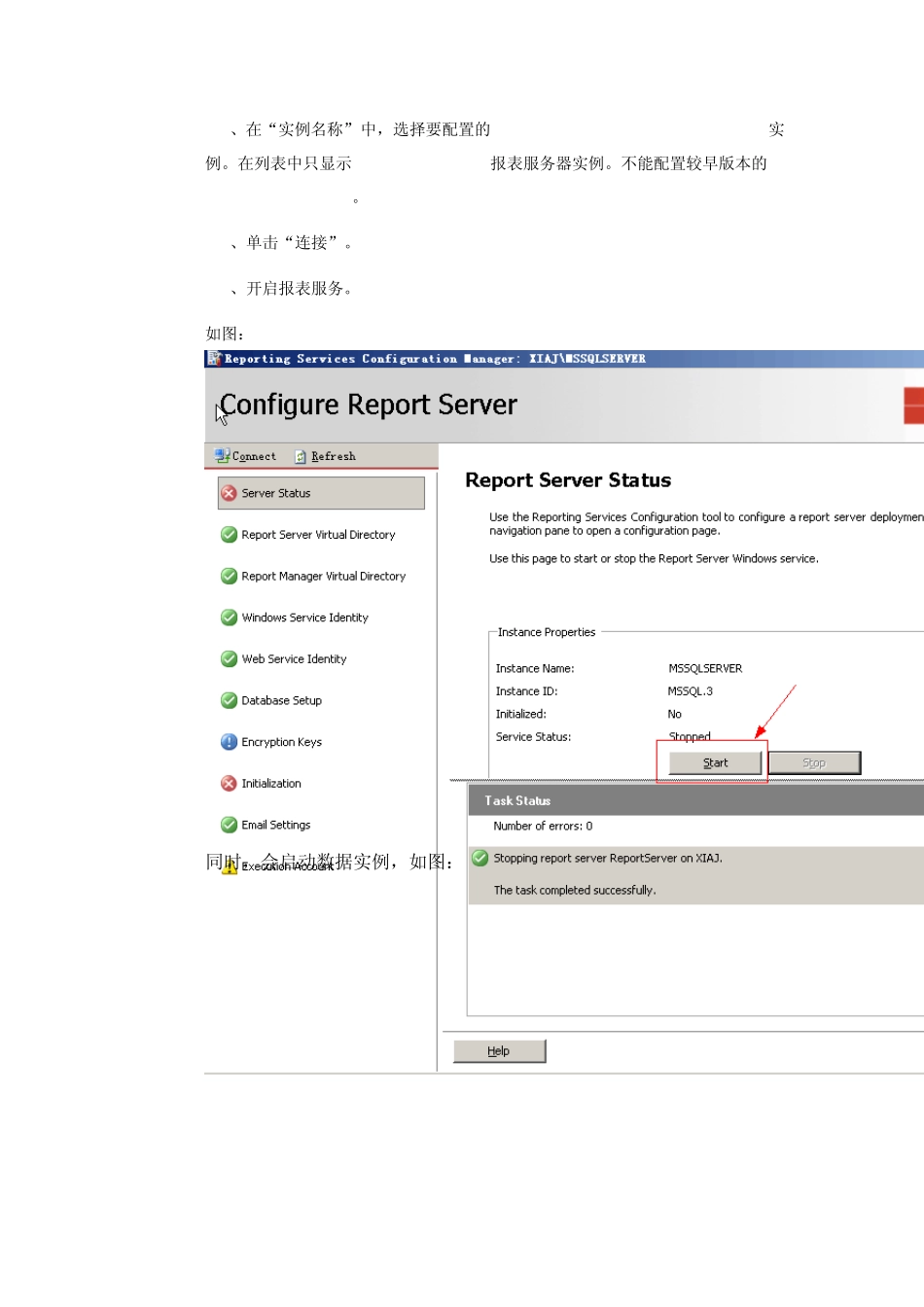Click warning icon beside Execution Account
Screen dimensions: 924x1307
[x=229, y=866]
